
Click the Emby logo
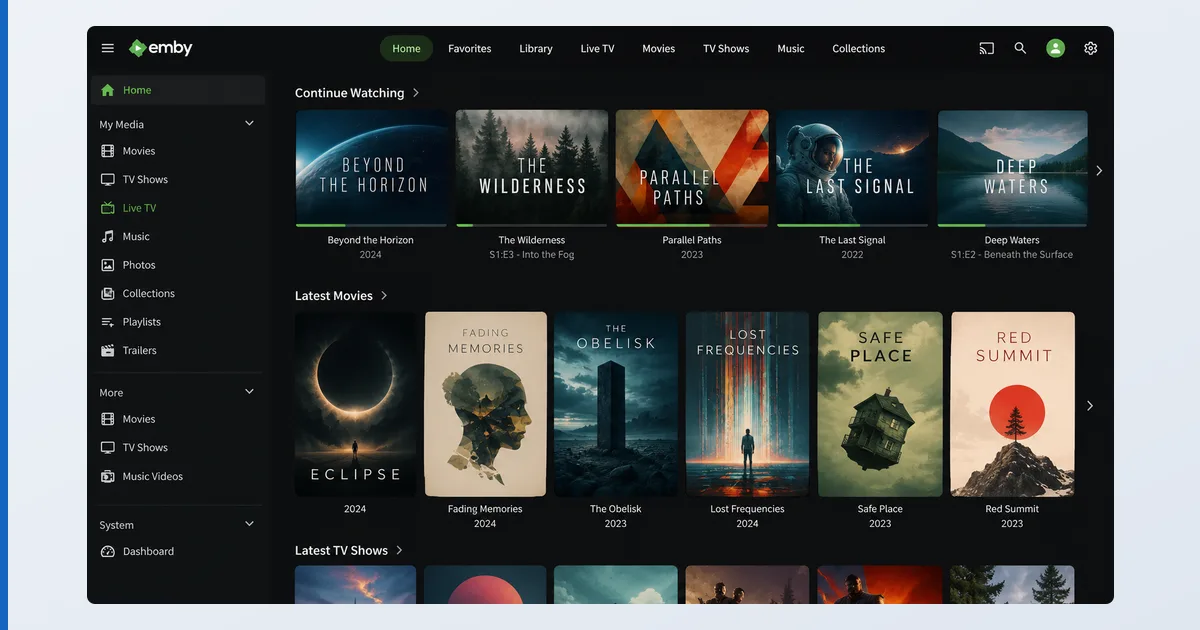[x=160, y=48]
